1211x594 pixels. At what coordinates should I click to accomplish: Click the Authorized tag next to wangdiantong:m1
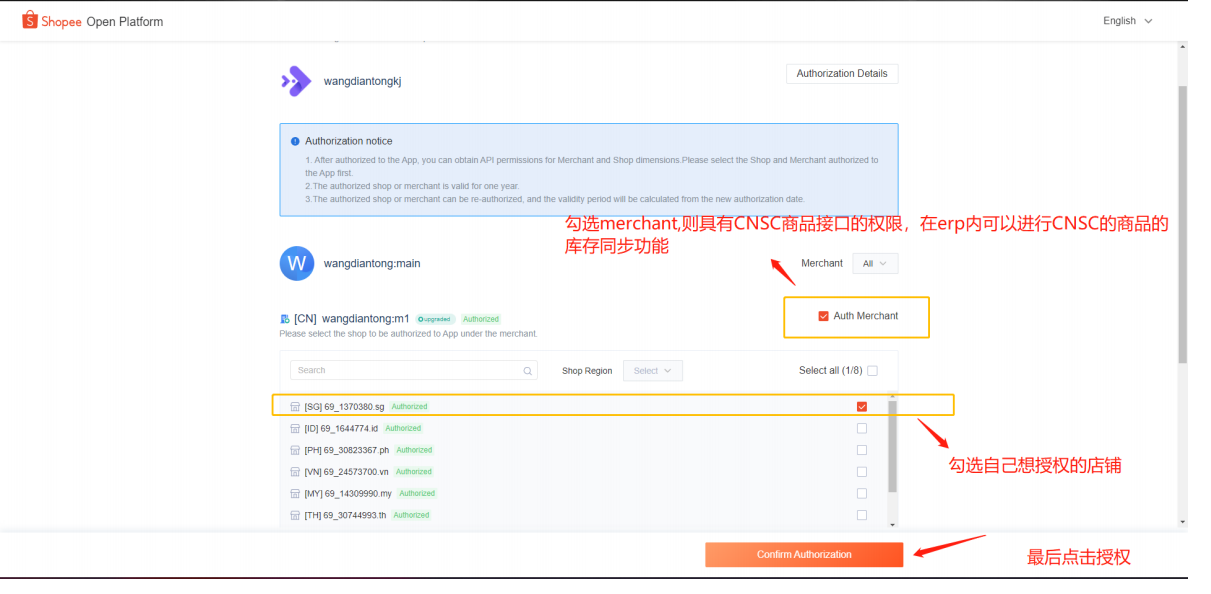click(481, 320)
